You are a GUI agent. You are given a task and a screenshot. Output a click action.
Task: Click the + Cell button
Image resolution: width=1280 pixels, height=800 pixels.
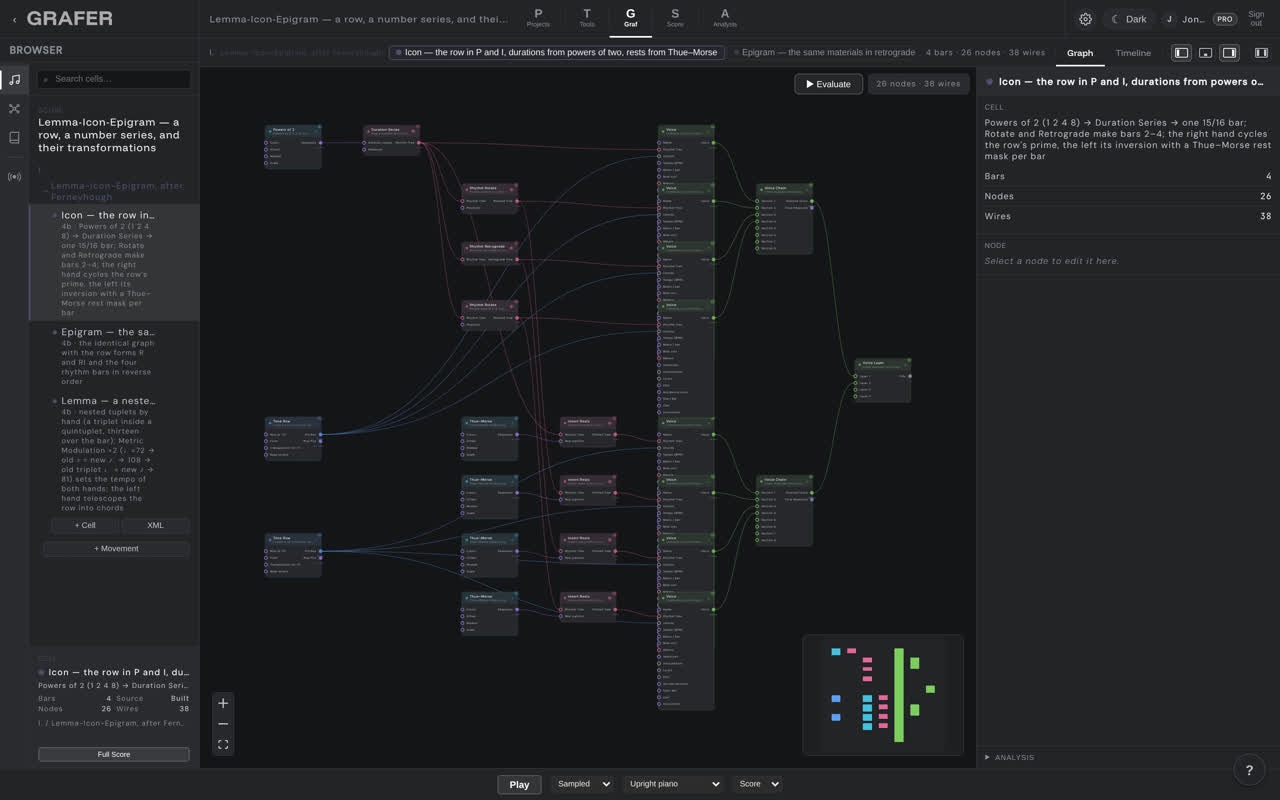click(85, 525)
